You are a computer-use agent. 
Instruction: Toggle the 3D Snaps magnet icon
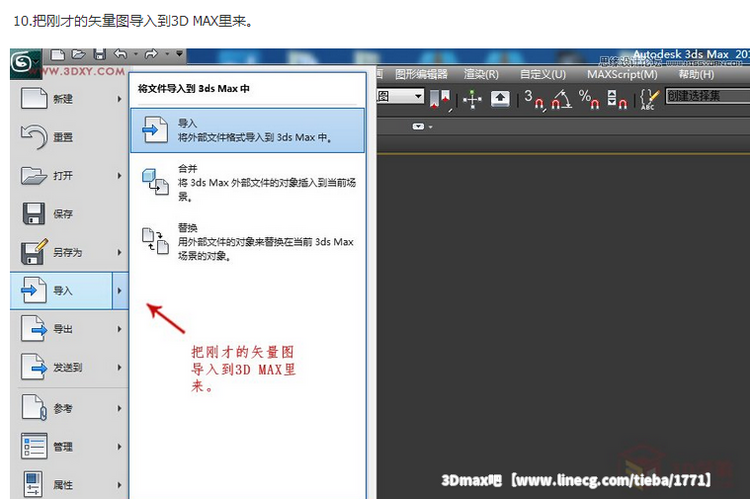[534, 99]
